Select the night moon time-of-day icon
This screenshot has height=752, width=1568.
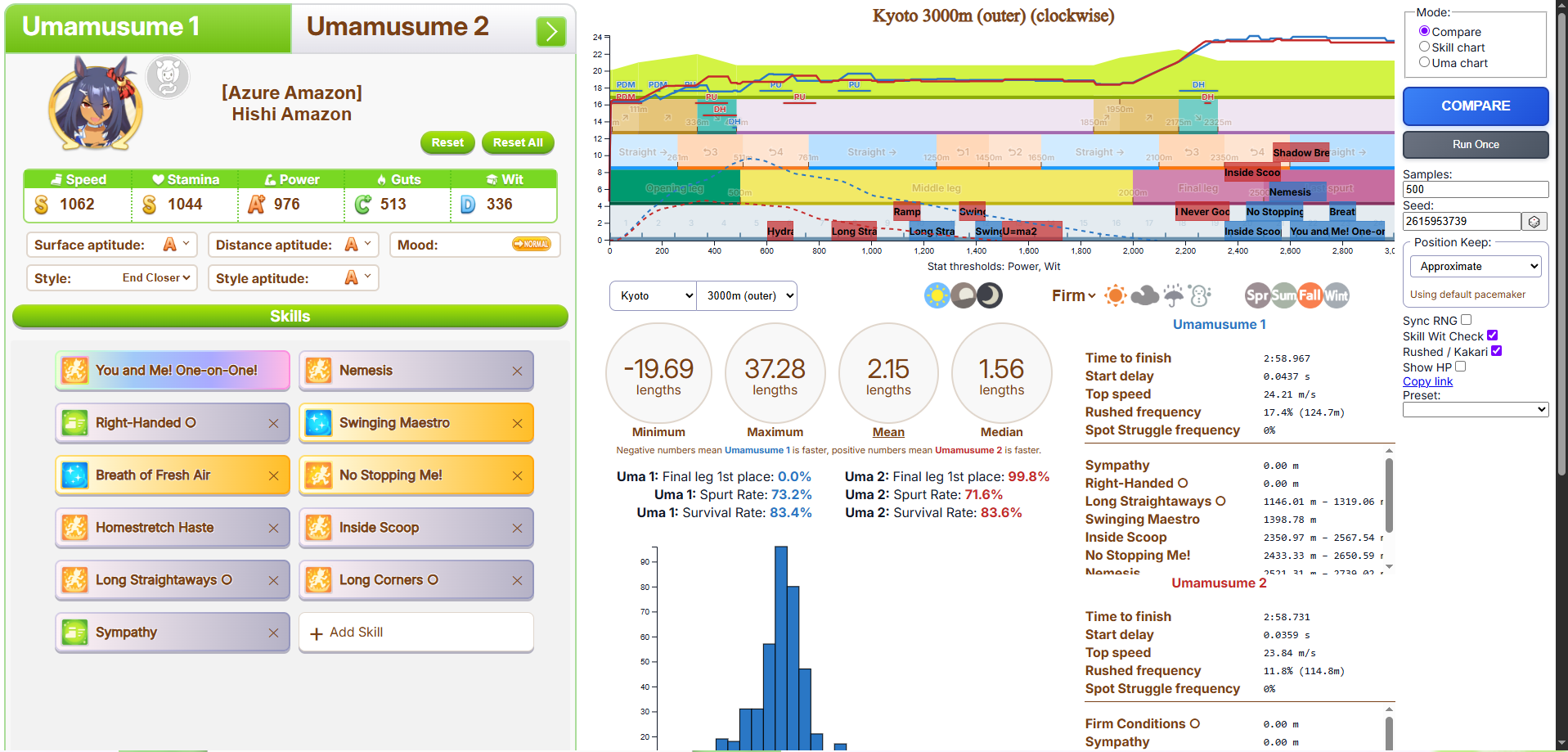pos(990,295)
